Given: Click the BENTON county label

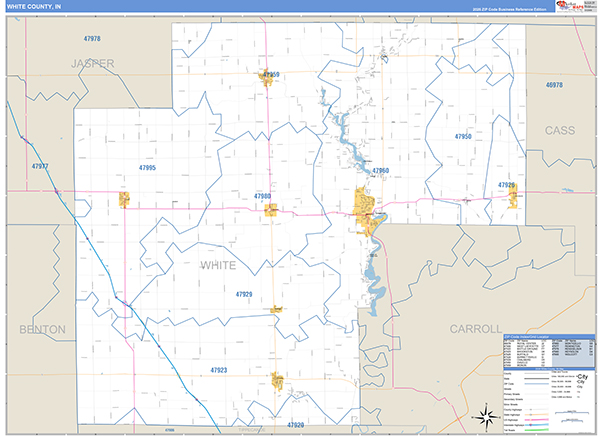Looking at the screenshot, I should [42, 330].
